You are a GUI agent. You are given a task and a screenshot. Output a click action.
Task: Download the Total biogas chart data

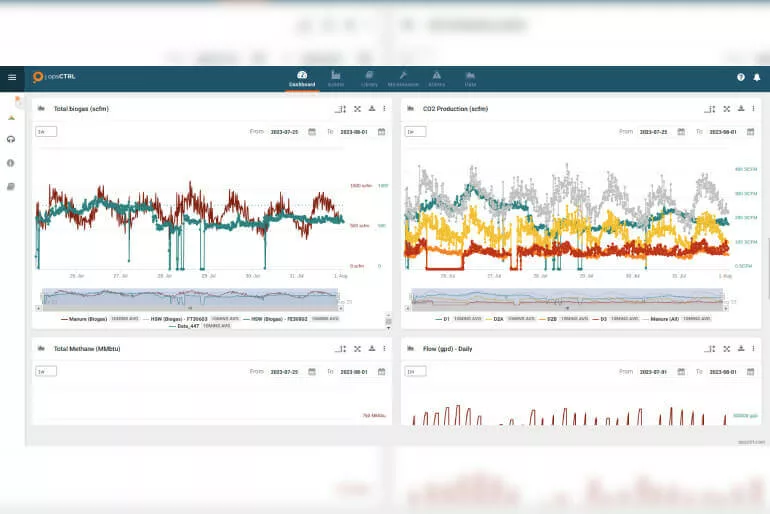372,108
